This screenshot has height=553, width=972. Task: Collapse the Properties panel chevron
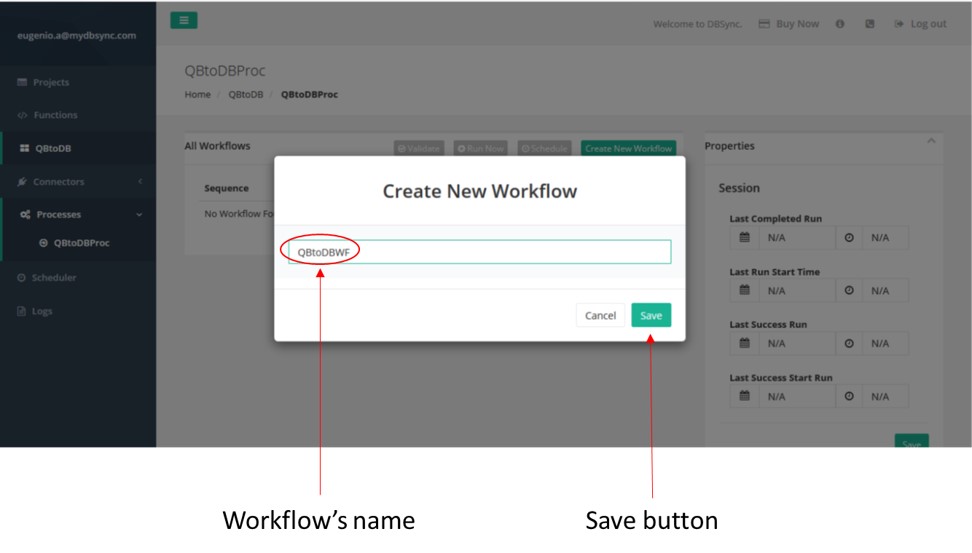pyautogui.click(x=931, y=142)
